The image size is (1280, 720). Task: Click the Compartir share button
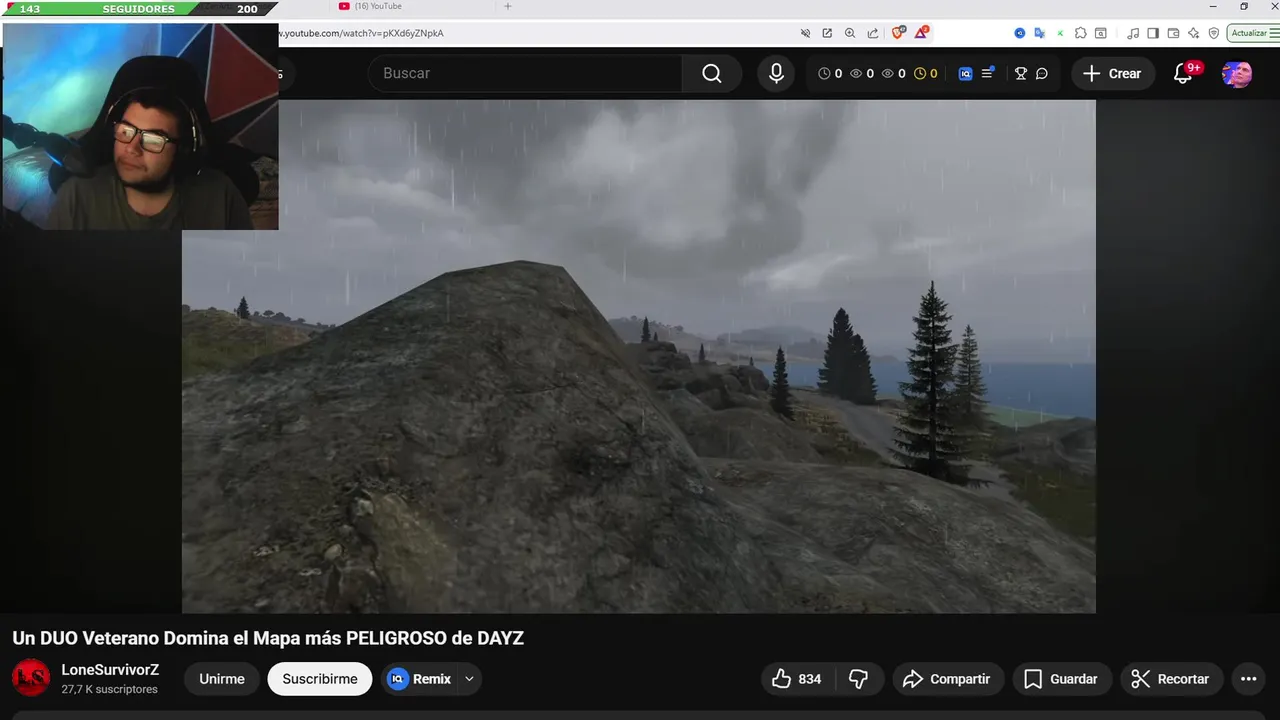[x=946, y=679]
